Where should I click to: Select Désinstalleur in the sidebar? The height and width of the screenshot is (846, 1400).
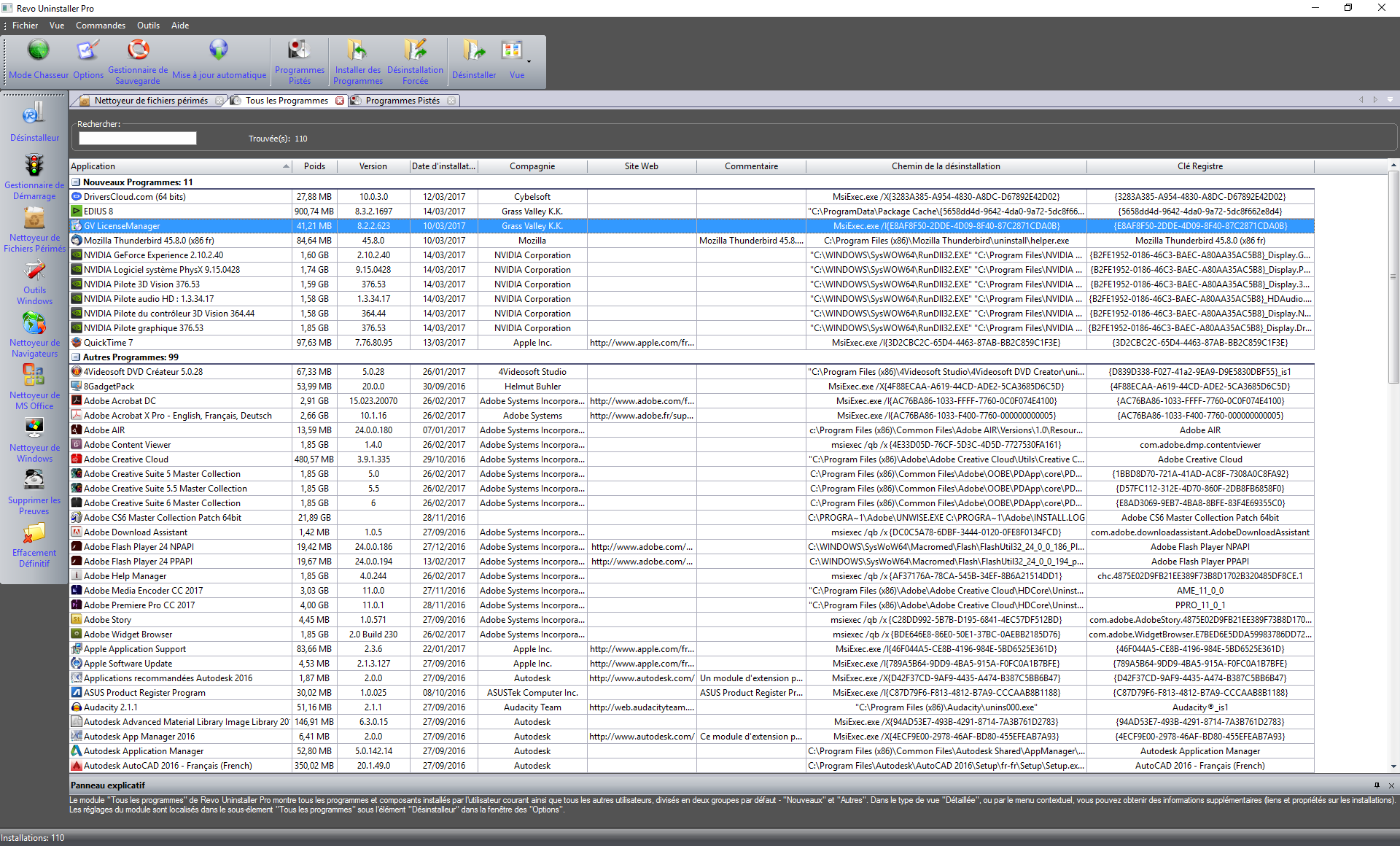34,121
